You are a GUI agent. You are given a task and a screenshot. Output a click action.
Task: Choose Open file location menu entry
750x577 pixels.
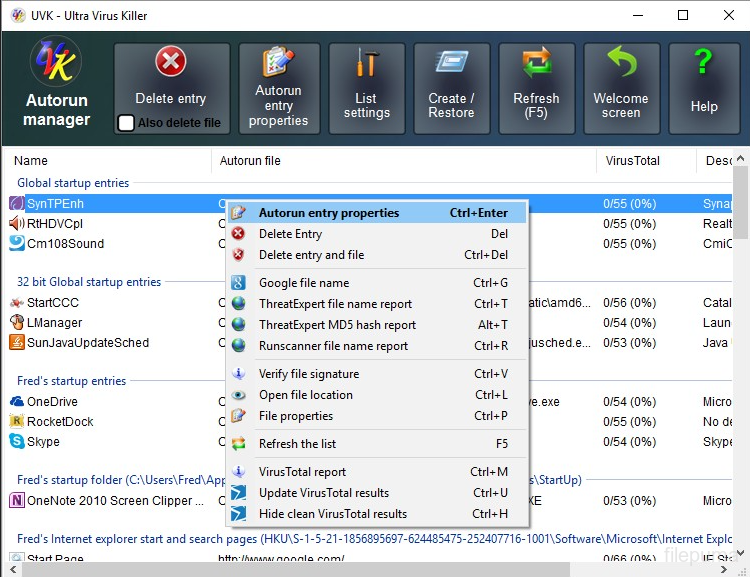pos(305,395)
